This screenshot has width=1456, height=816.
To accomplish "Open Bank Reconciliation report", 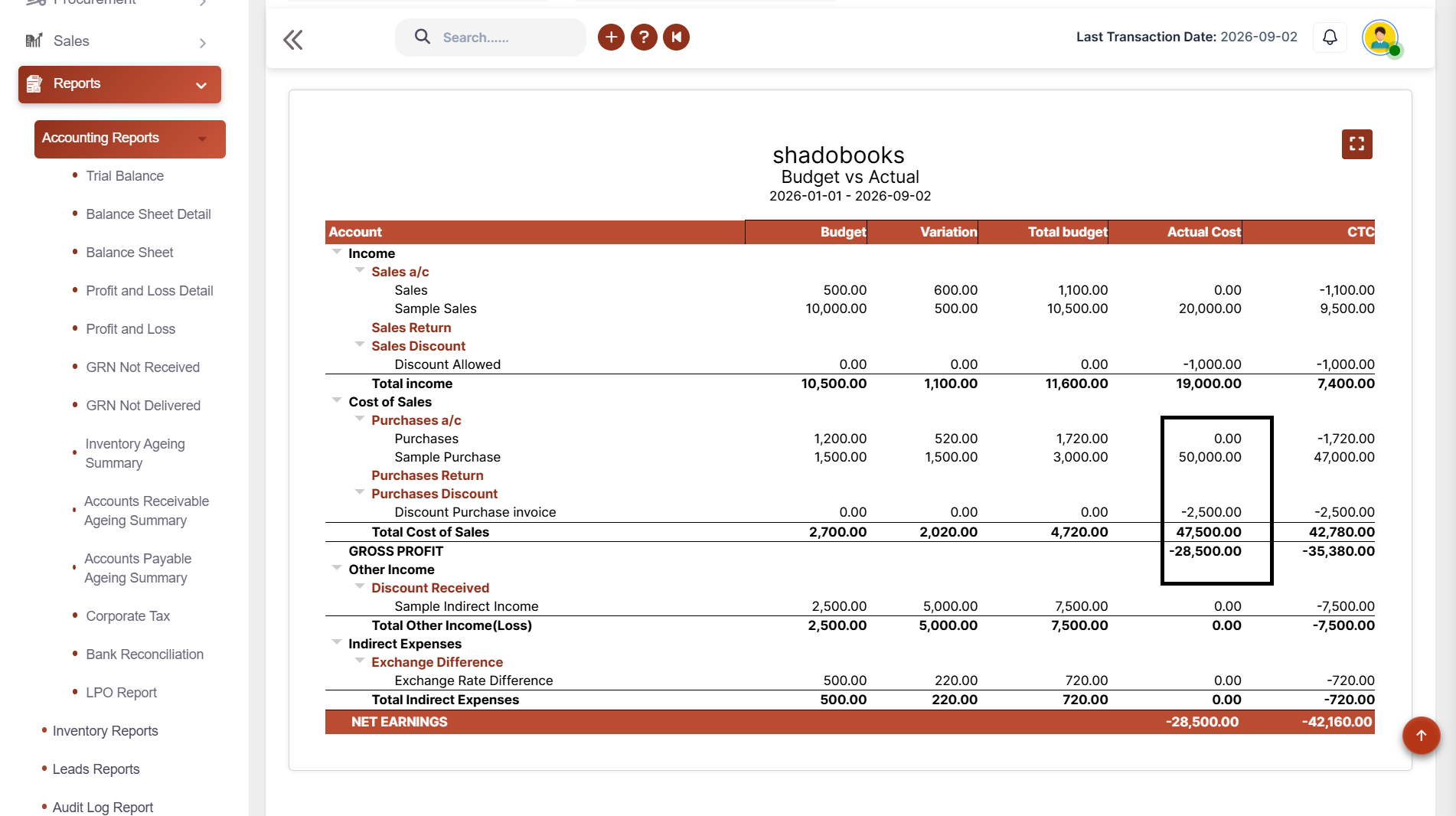I will coord(145,654).
